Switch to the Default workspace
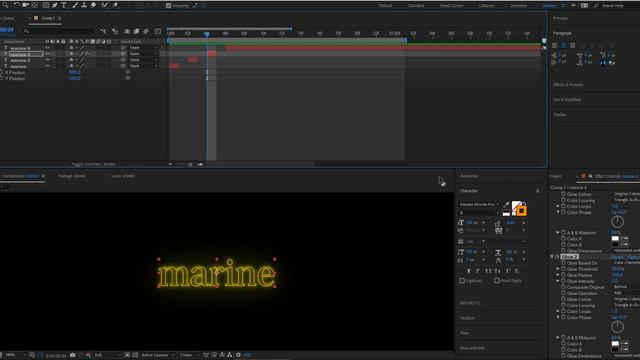Image resolution: width=640 pixels, height=360 pixels. 385,6
